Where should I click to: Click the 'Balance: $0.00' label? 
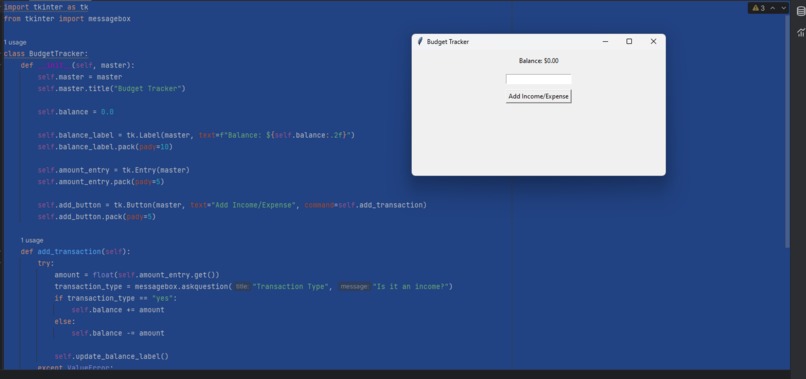[538, 61]
